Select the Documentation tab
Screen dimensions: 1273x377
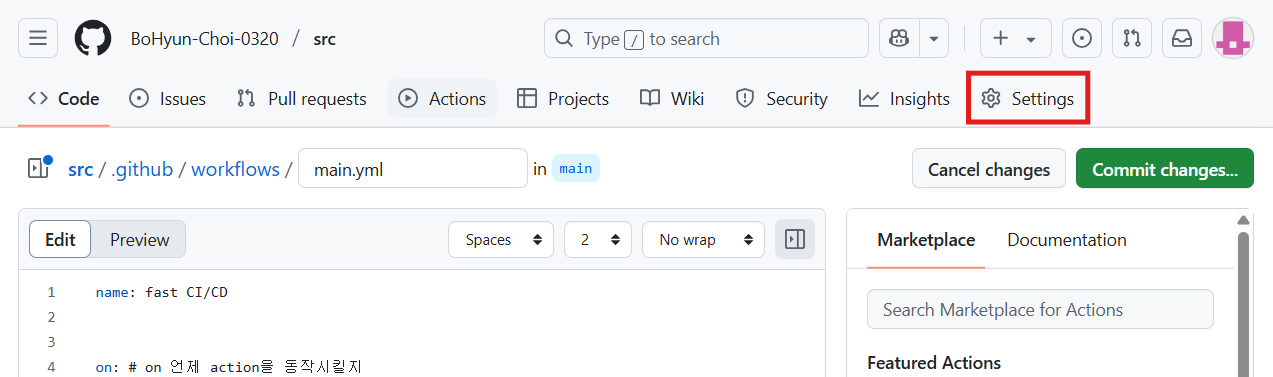(1067, 240)
